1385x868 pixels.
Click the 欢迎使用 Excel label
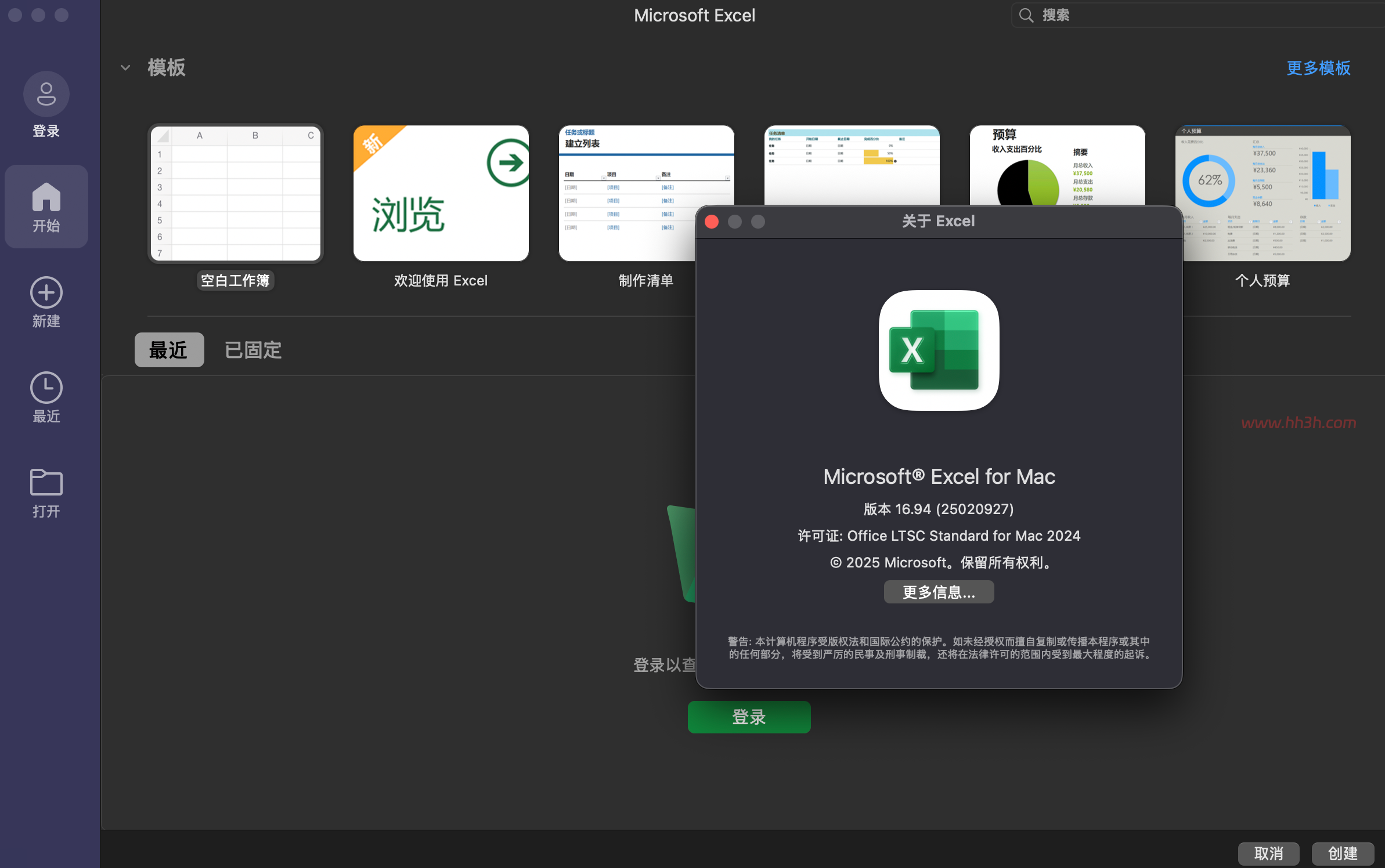(441, 280)
